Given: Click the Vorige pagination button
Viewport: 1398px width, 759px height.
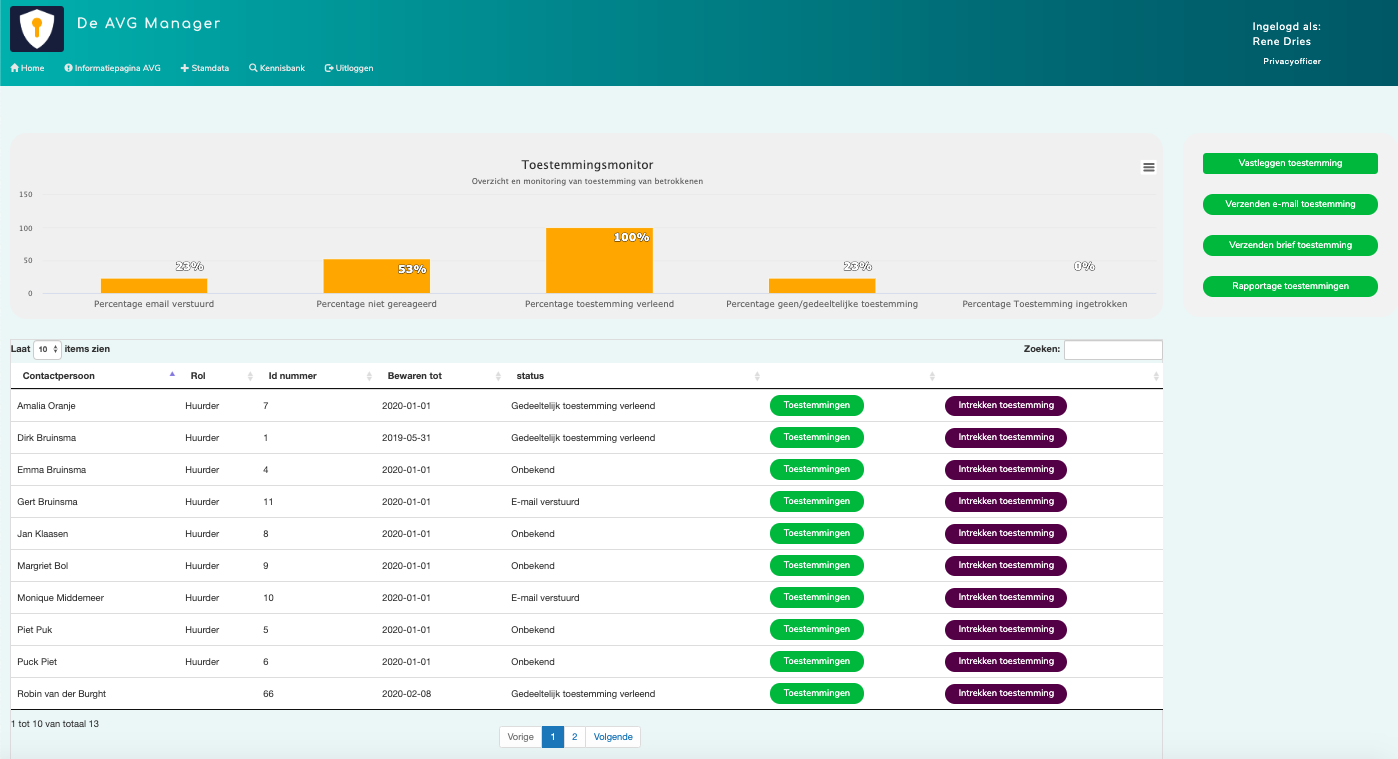Looking at the screenshot, I should [520, 737].
